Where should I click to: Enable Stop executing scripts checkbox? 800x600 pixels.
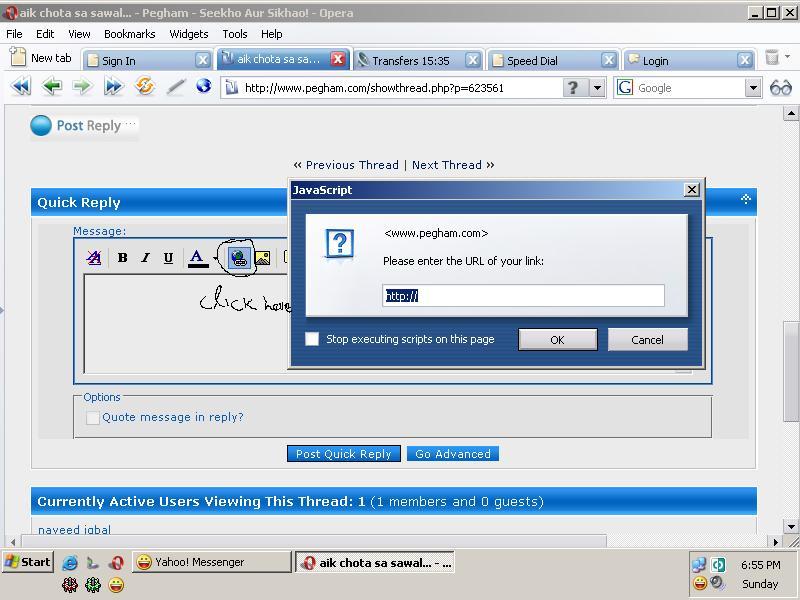point(312,339)
